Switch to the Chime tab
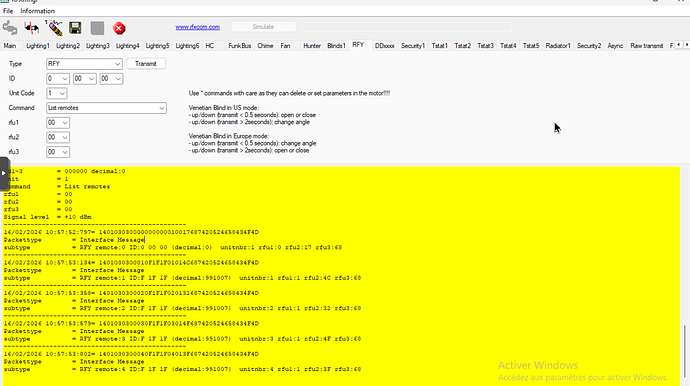This screenshot has height=386, width=690. (265, 46)
